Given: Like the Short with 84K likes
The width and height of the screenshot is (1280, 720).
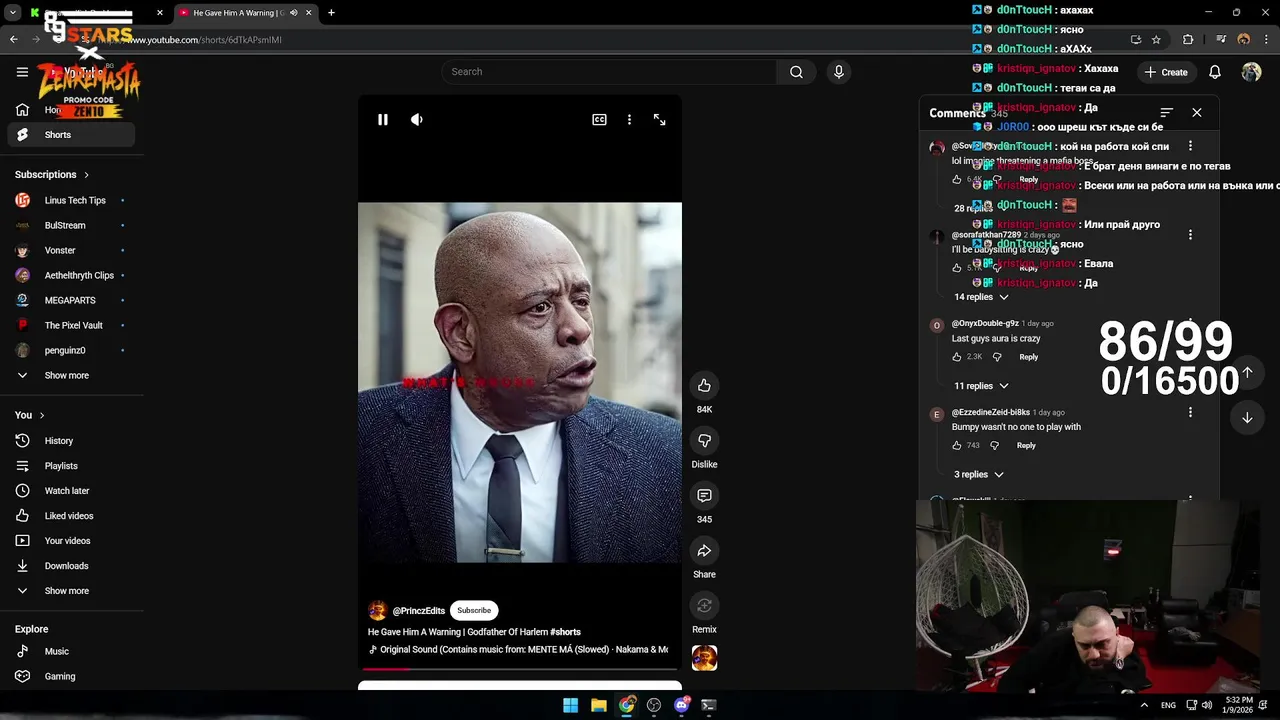Looking at the screenshot, I should coord(704,386).
